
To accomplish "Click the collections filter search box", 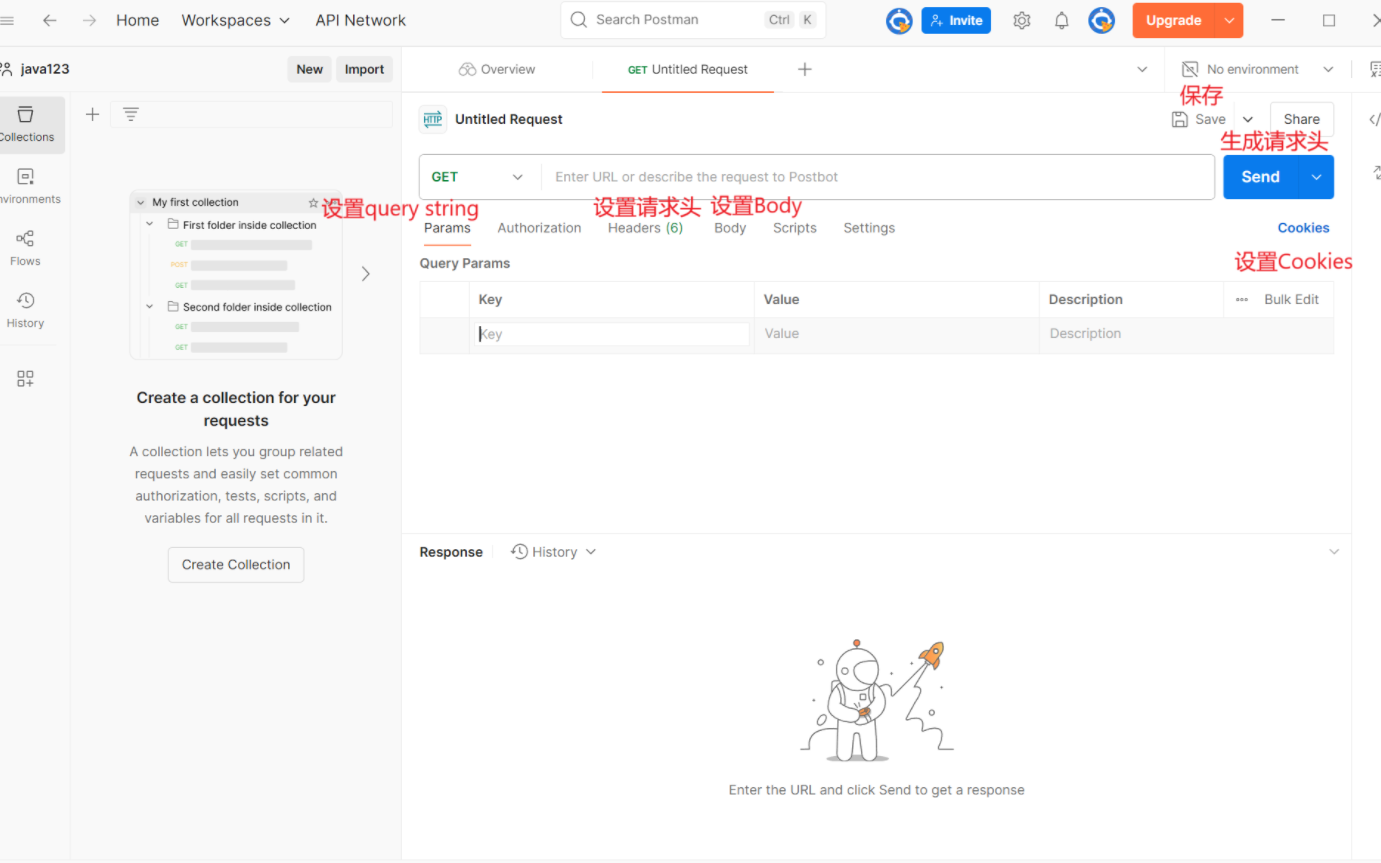I will tap(251, 114).
